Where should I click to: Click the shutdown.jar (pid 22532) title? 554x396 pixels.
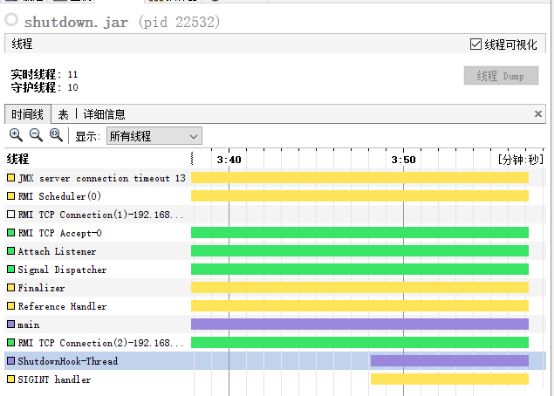click(122, 22)
